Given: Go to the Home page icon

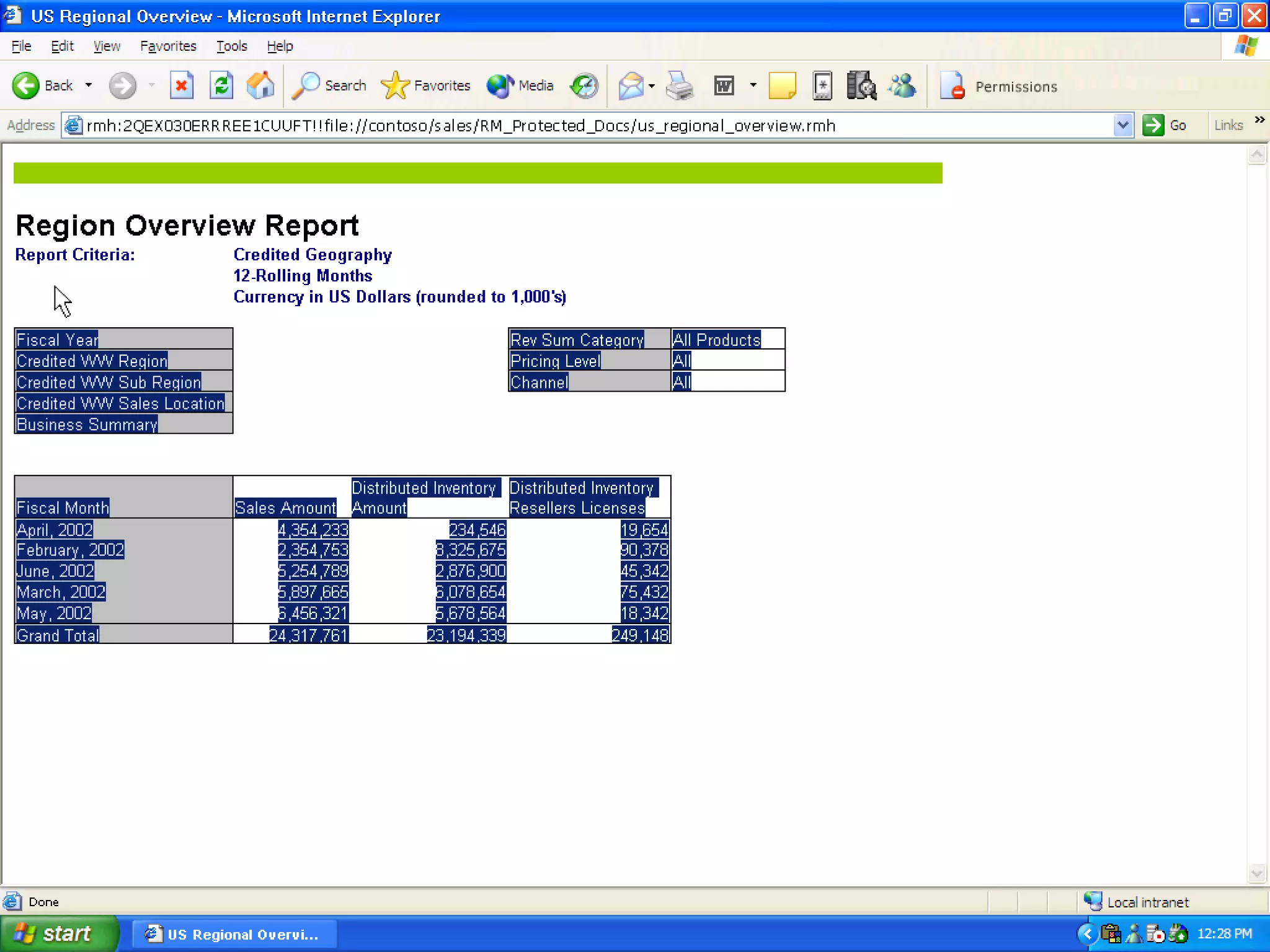Looking at the screenshot, I should pos(260,86).
